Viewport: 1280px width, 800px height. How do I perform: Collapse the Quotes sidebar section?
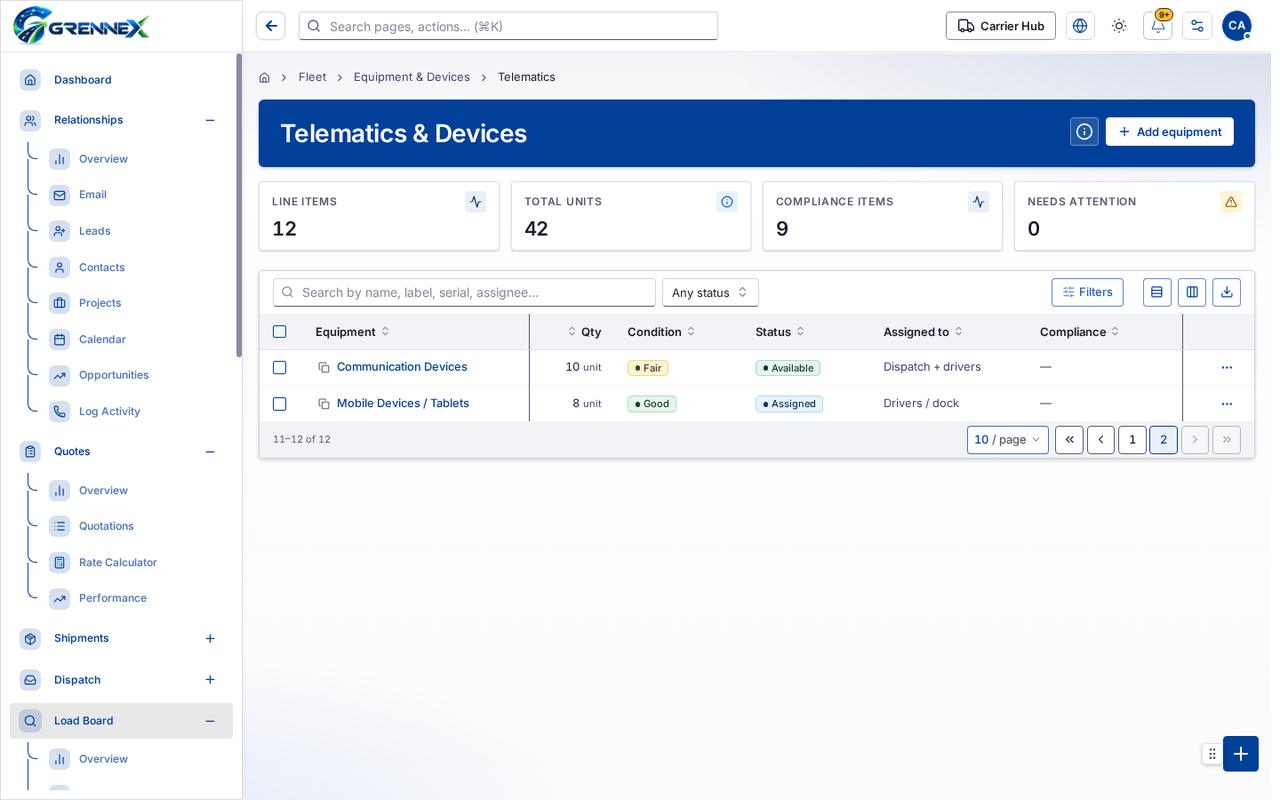click(210, 452)
